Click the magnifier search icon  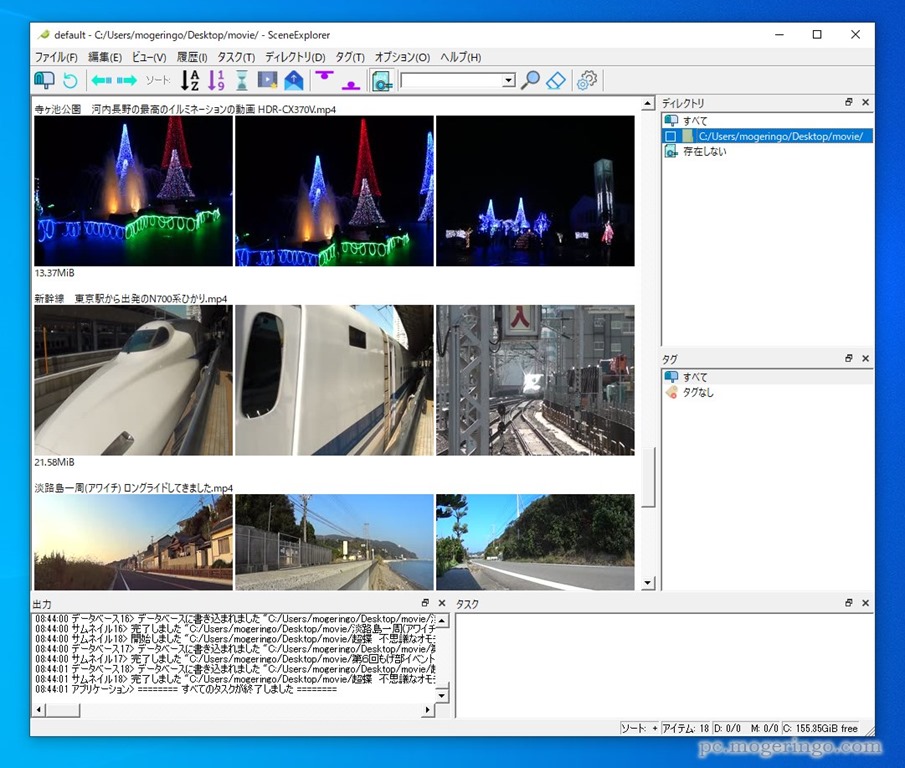click(x=530, y=80)
